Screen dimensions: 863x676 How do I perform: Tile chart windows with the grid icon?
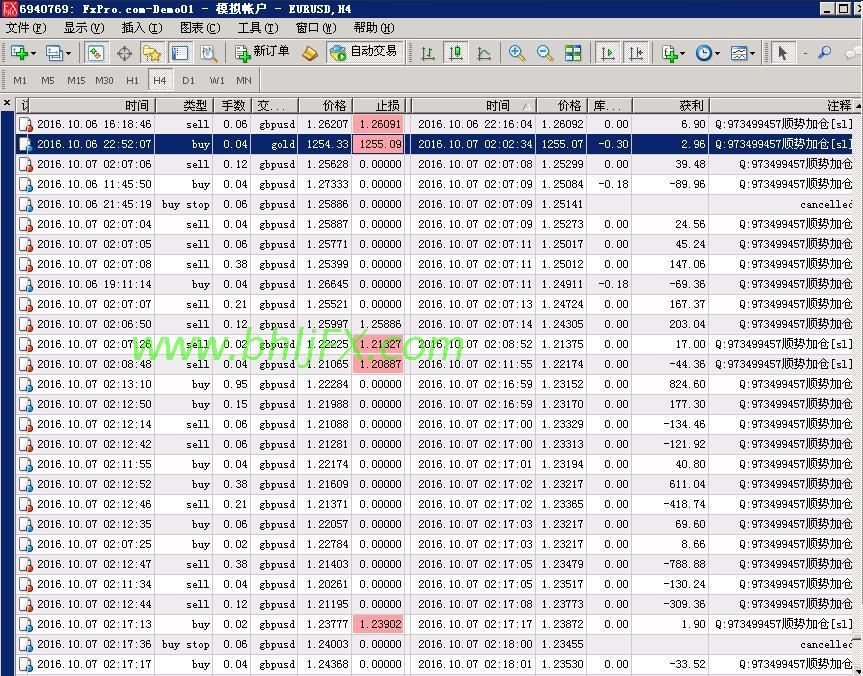pyautogui.click(x=573, y=53)
